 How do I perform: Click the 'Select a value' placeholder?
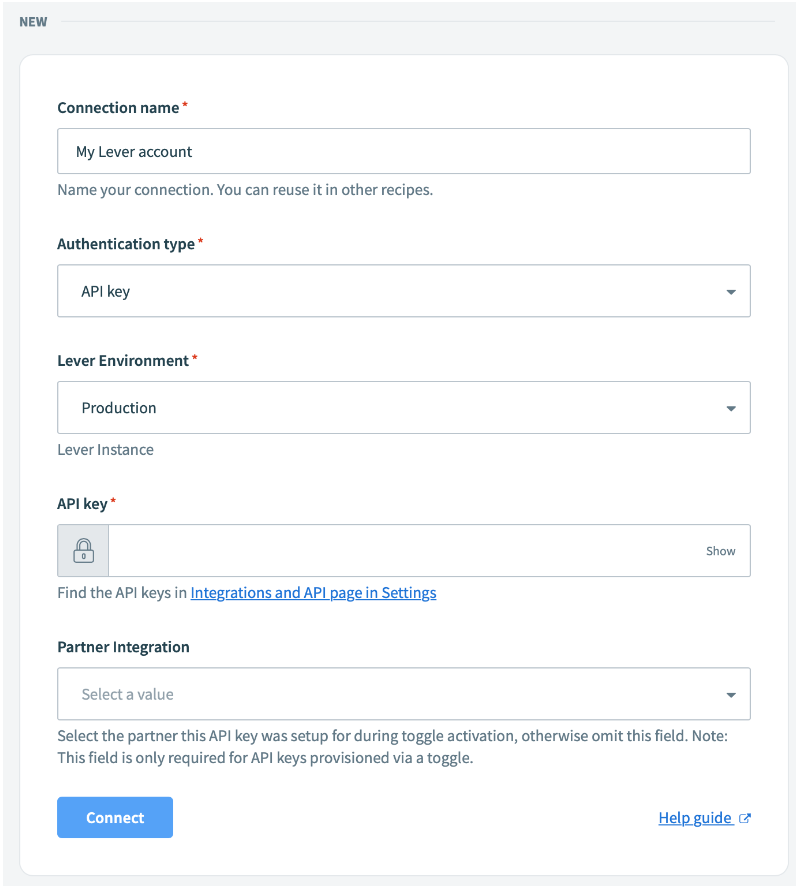128,695
